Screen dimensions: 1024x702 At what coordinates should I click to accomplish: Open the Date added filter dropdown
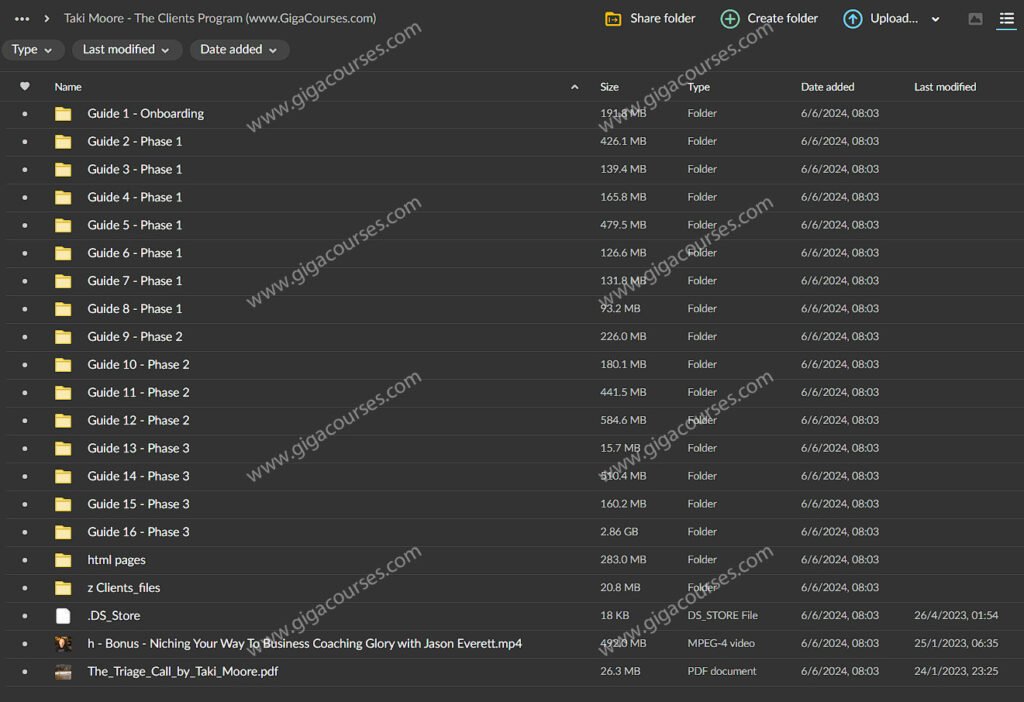pos(239,50)
